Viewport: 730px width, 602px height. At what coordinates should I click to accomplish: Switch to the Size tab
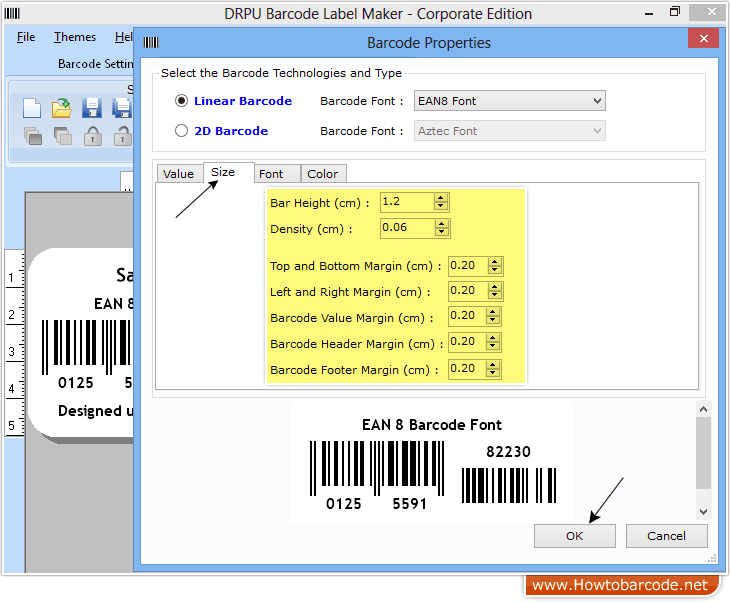click(x=229, y=172)
